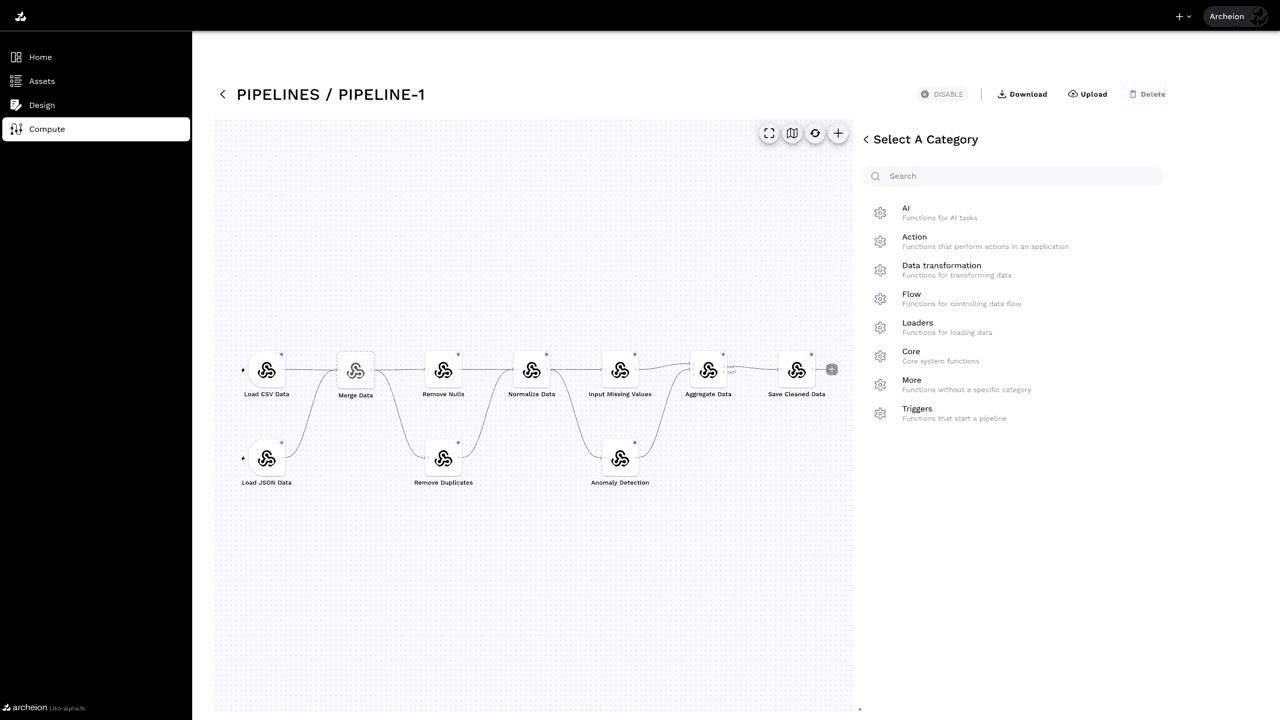This screenshot has height=720, width=1280.
Task: Collapse the Select A Category panel via its chevron
Action: coord(865,140)
